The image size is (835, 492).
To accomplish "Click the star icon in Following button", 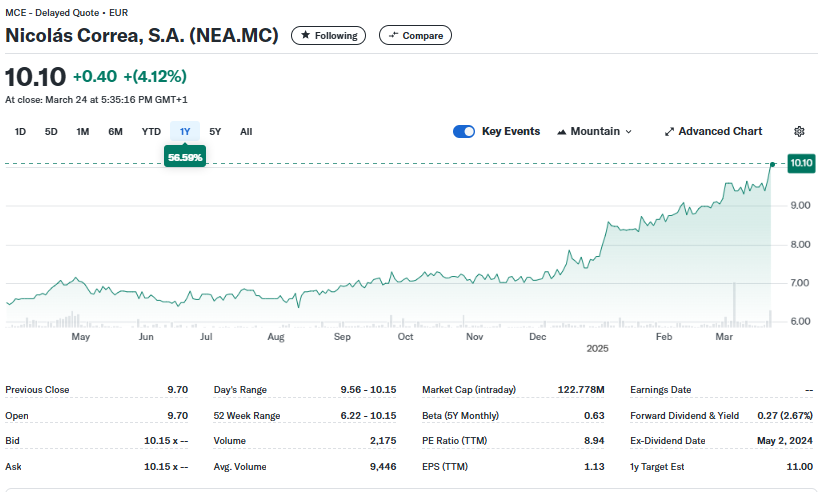I will coord(305,35).
